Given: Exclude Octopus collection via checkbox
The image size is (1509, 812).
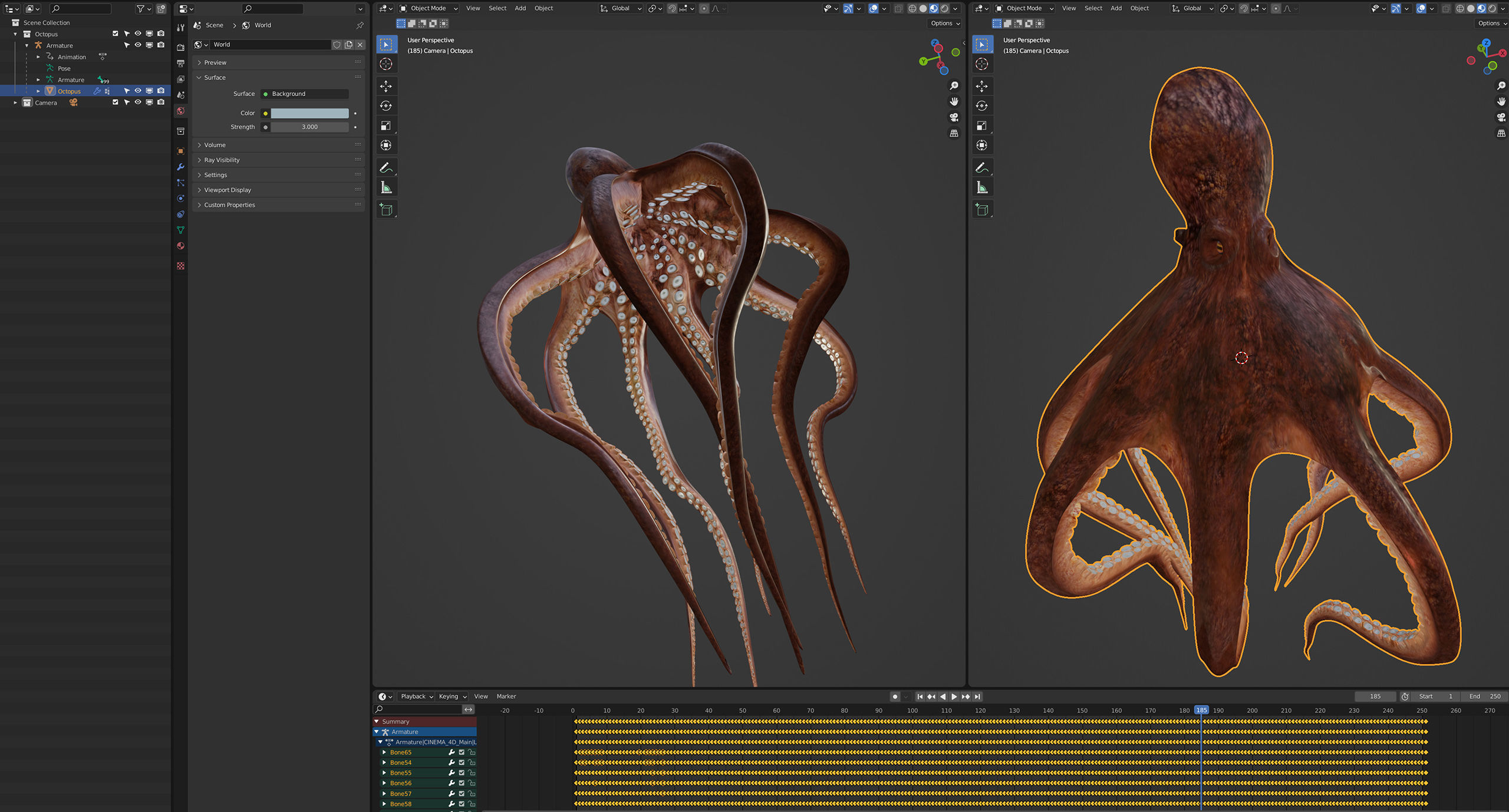Looking at the screenshot, I should (116, 34).
